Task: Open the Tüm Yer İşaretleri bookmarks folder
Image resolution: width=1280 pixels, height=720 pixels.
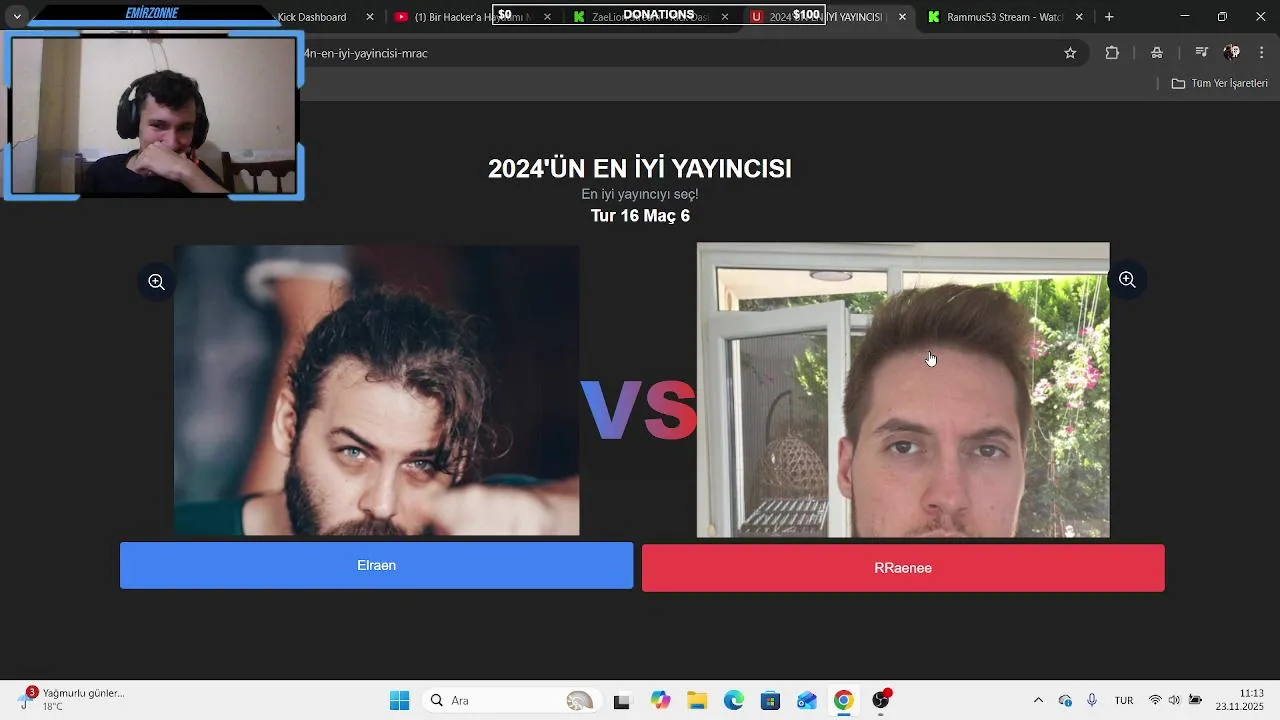Action: click(1220, 83)
